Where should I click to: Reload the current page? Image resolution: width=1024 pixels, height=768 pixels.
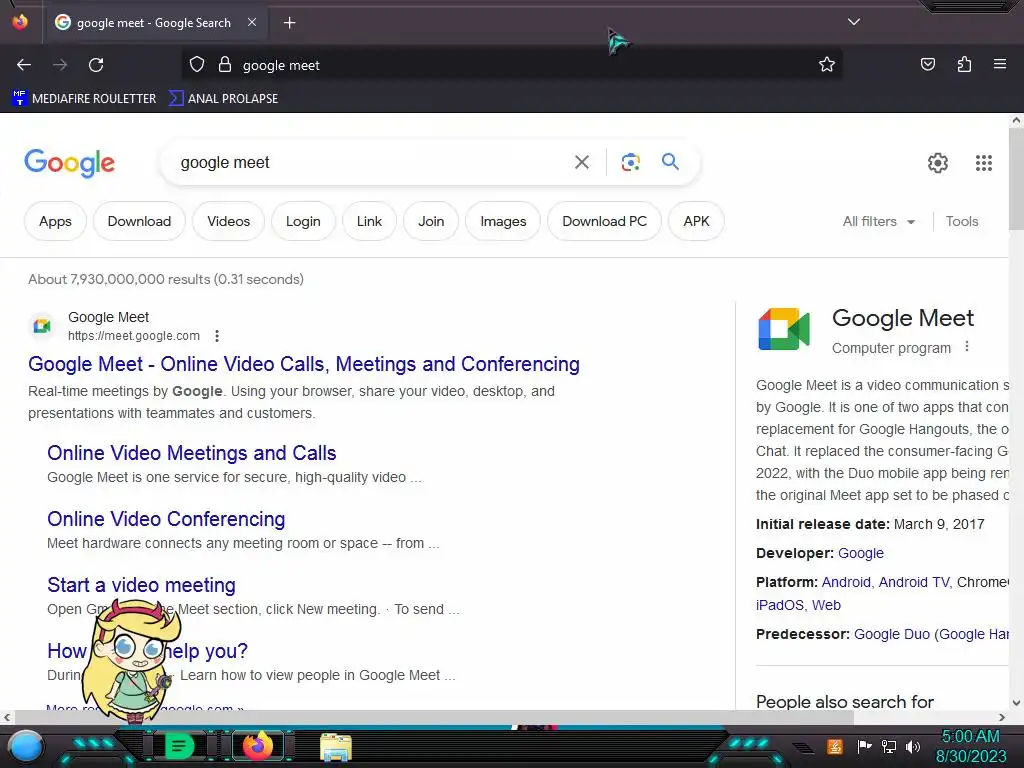click(x=96, y=65)
